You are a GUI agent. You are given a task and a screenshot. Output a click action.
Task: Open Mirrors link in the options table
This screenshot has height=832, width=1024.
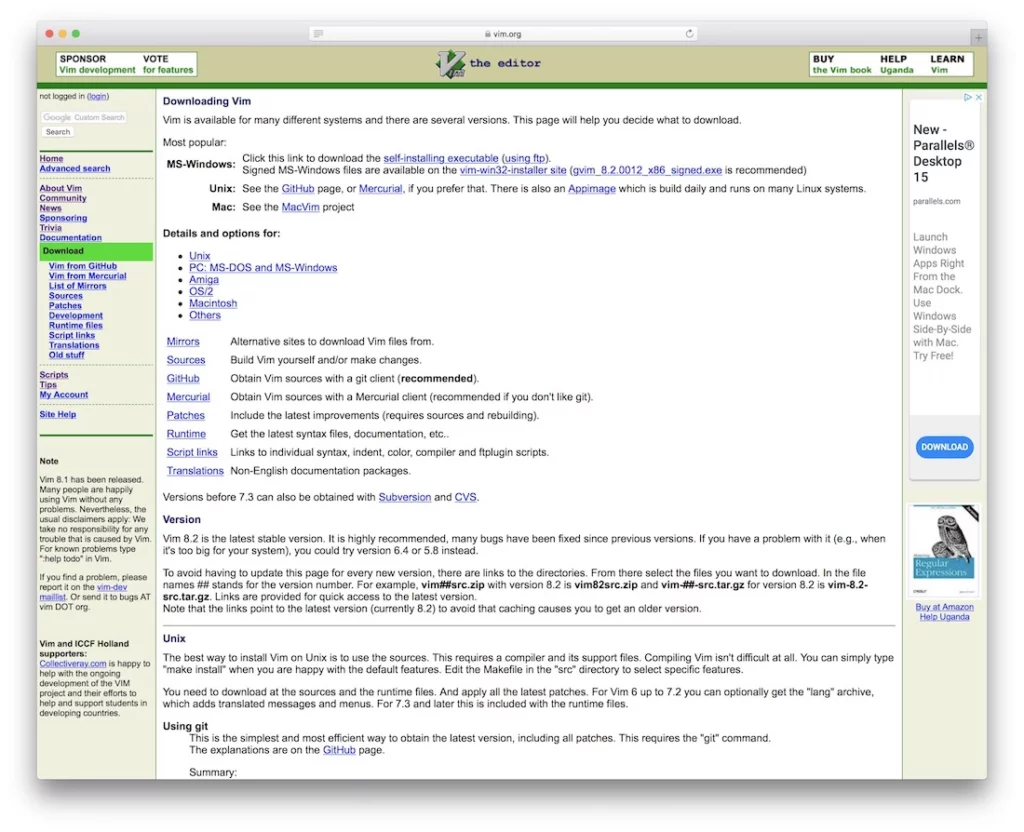tap(183, 342)
